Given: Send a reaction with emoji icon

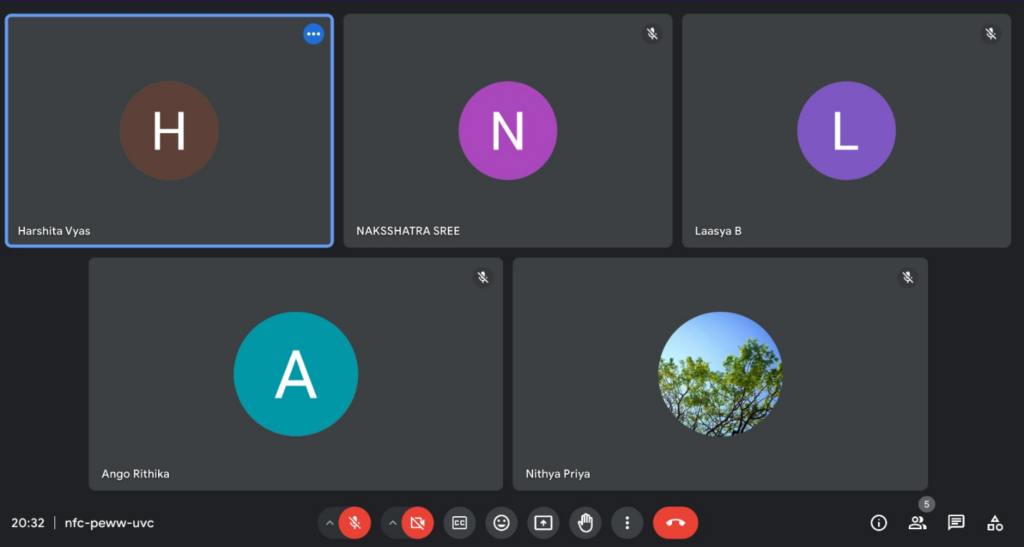Looking at the screenshot, I should point(501,522).
